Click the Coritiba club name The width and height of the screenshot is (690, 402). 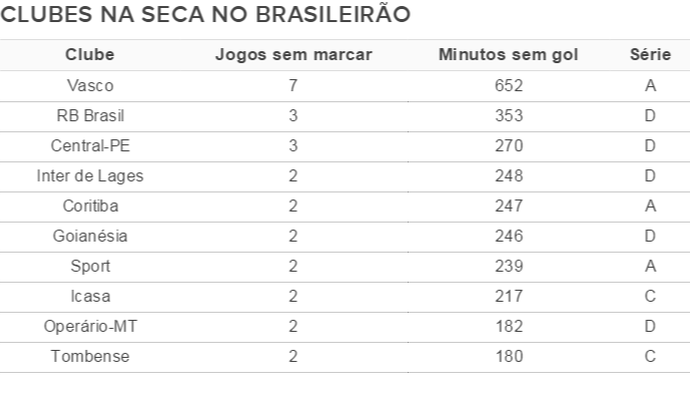[90, 206]
